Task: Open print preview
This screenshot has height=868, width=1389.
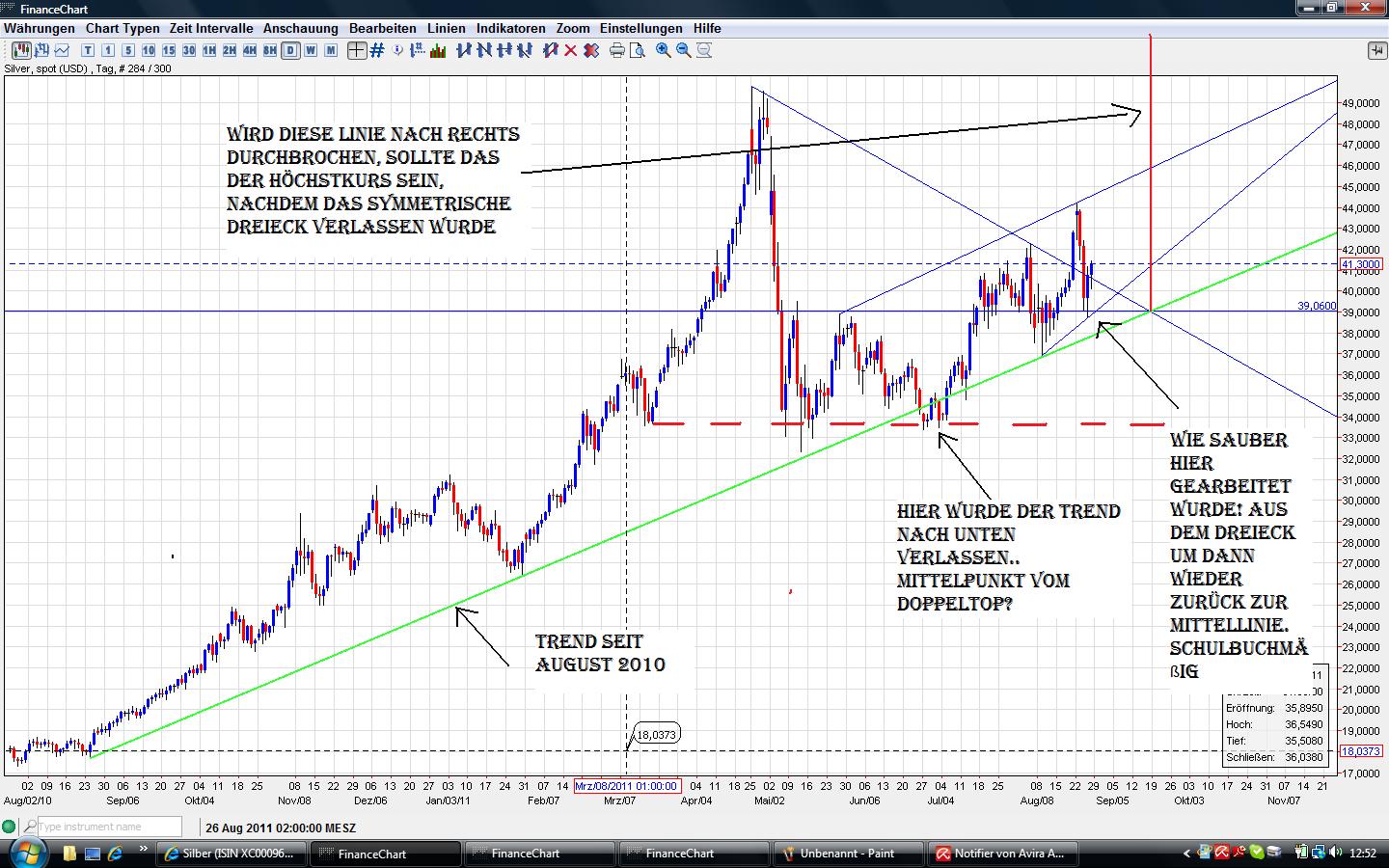Action: coord(637,50)
